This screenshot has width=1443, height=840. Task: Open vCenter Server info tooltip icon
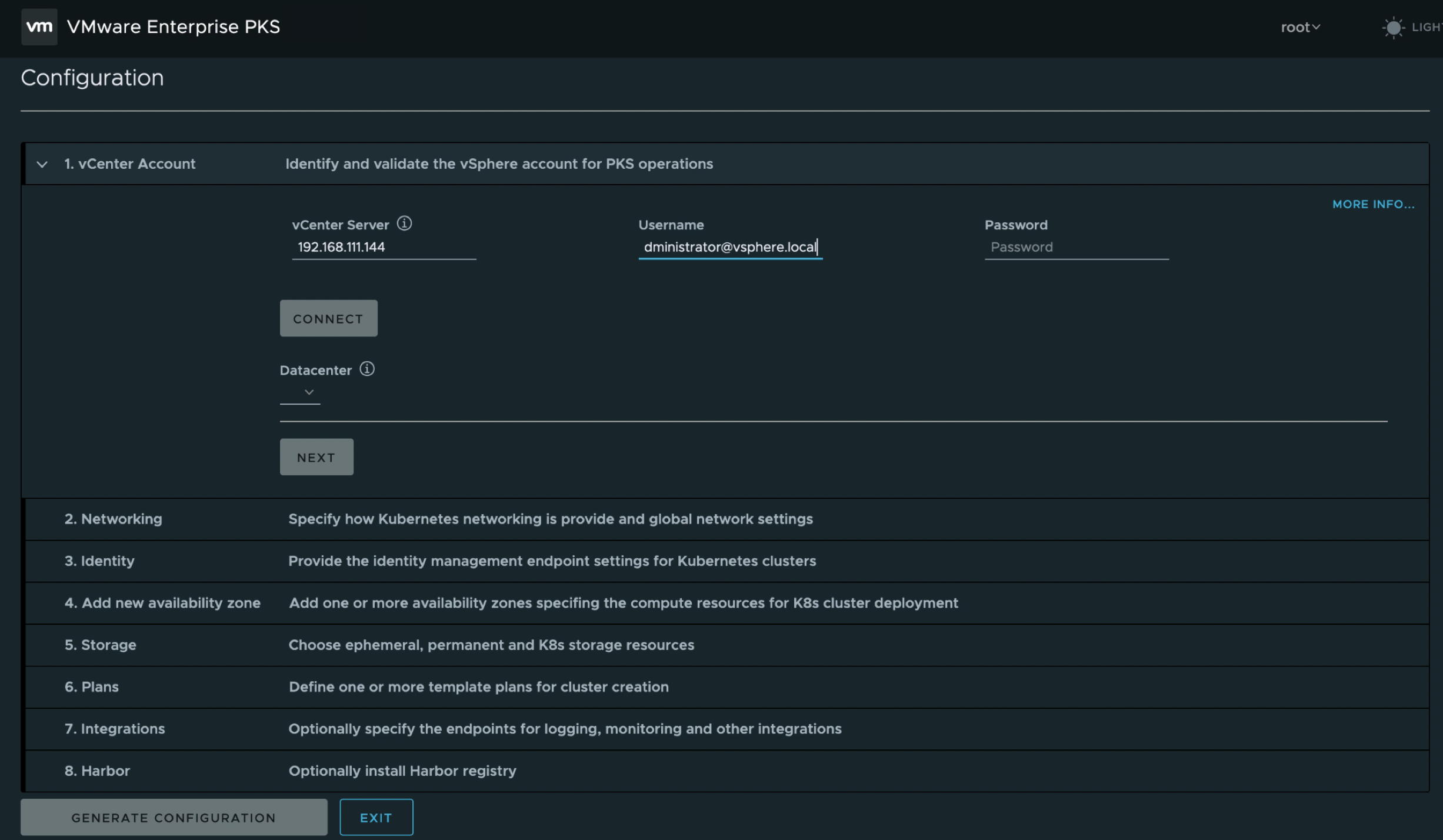(x=404, y=224)
